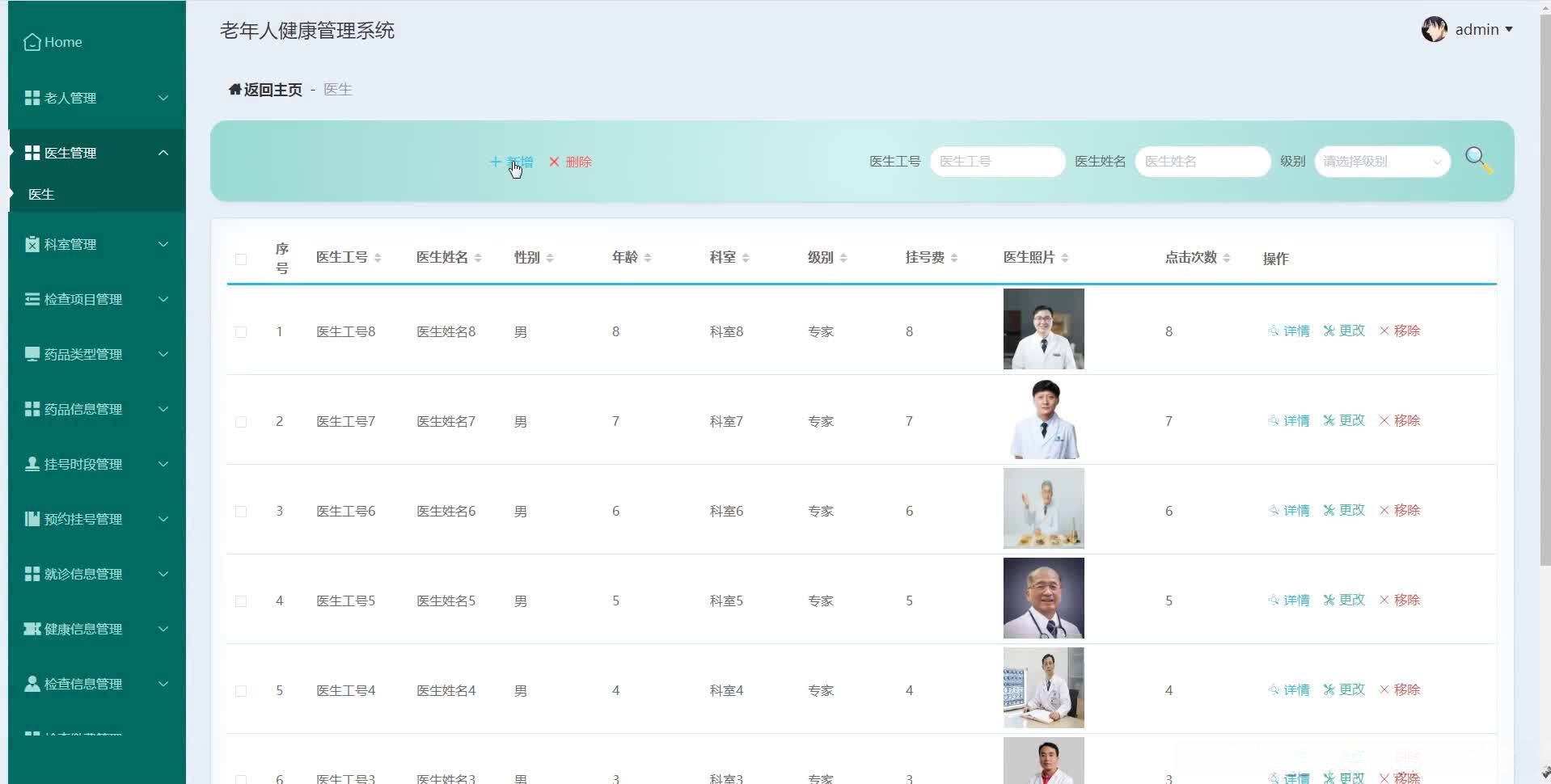
Task: Click the Home icon in the sidebar
Action: [x=32, y=41]
